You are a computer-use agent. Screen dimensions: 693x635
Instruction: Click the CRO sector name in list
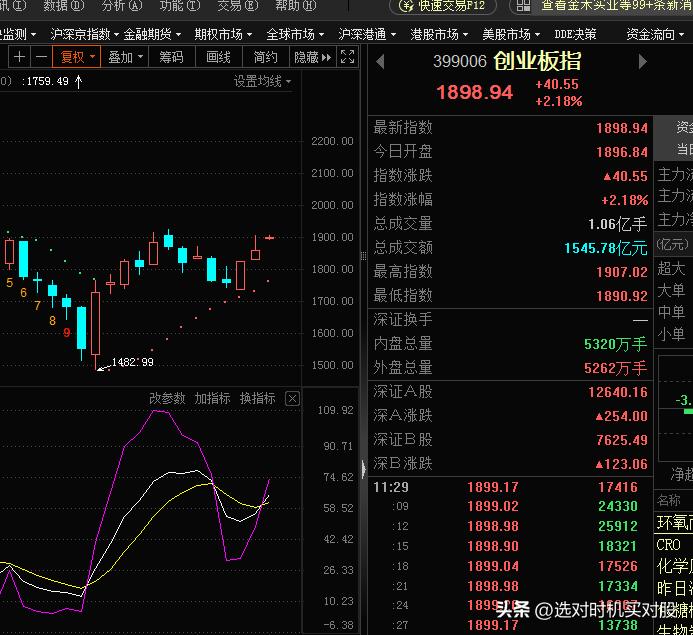[668, 545]
